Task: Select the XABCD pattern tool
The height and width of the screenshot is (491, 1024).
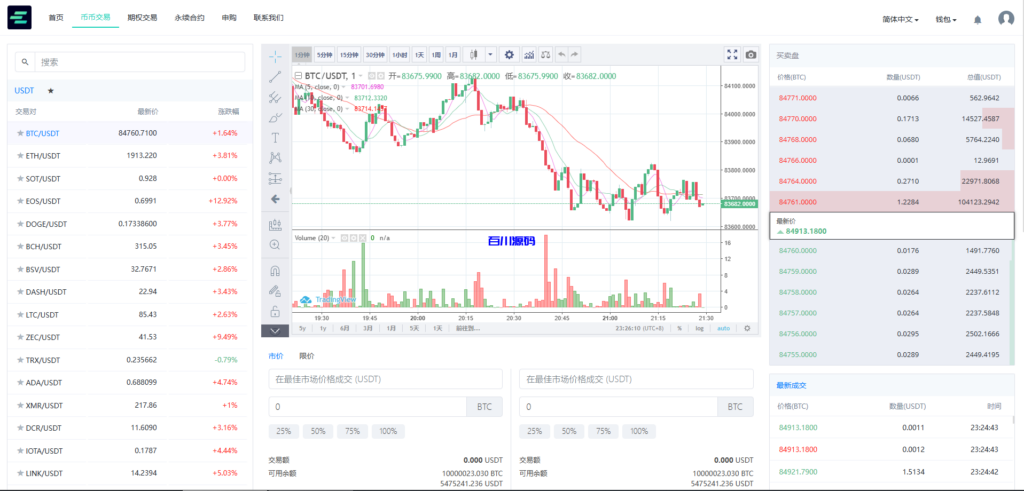Action: coord(275,158)
